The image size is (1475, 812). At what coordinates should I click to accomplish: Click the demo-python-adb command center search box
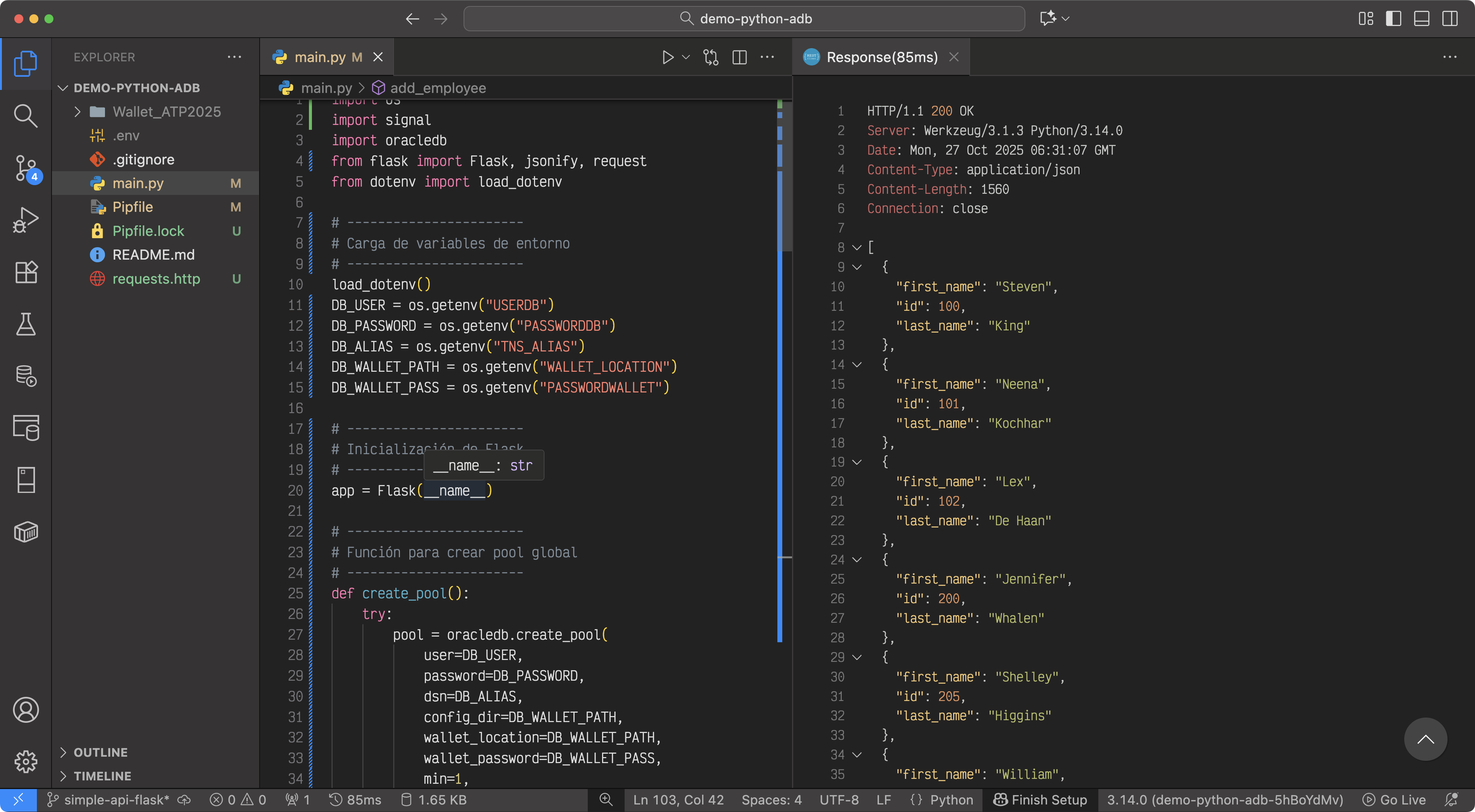coord(744,19)
